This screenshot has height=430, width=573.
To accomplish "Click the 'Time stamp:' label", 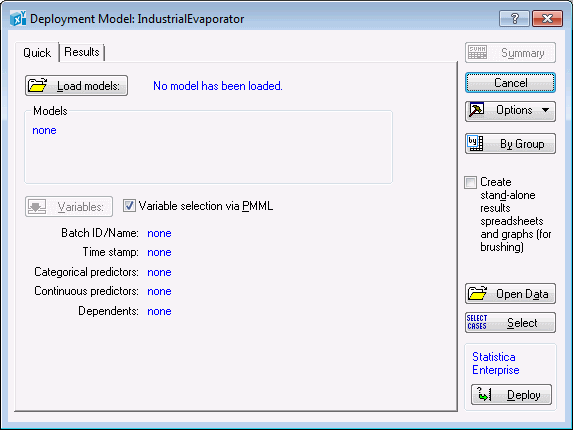I will point(110,252).
